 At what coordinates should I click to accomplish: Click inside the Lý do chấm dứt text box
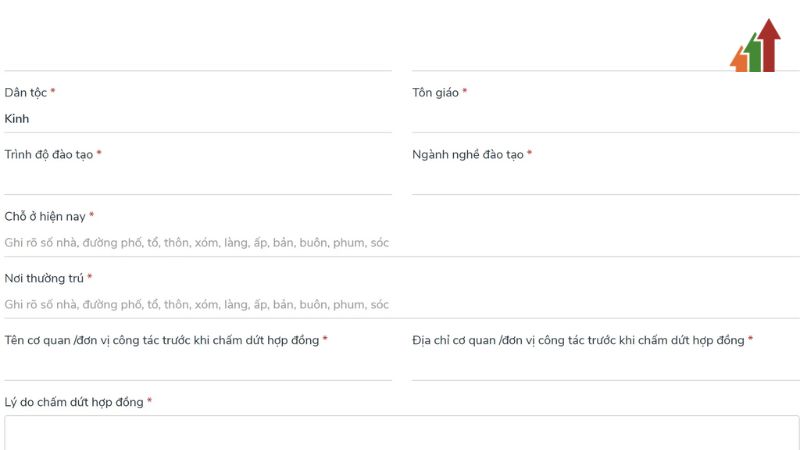401,433
